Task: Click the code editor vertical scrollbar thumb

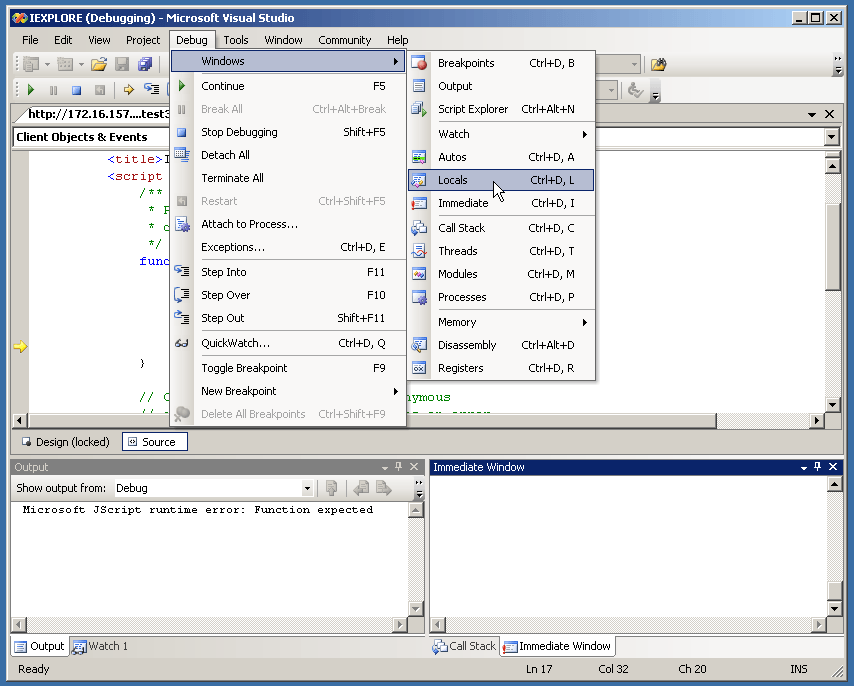Action: coord(833,248)
